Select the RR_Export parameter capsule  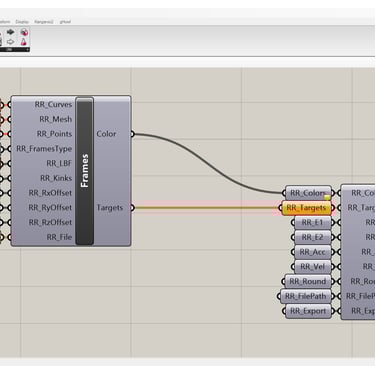[x=308, y=311]
